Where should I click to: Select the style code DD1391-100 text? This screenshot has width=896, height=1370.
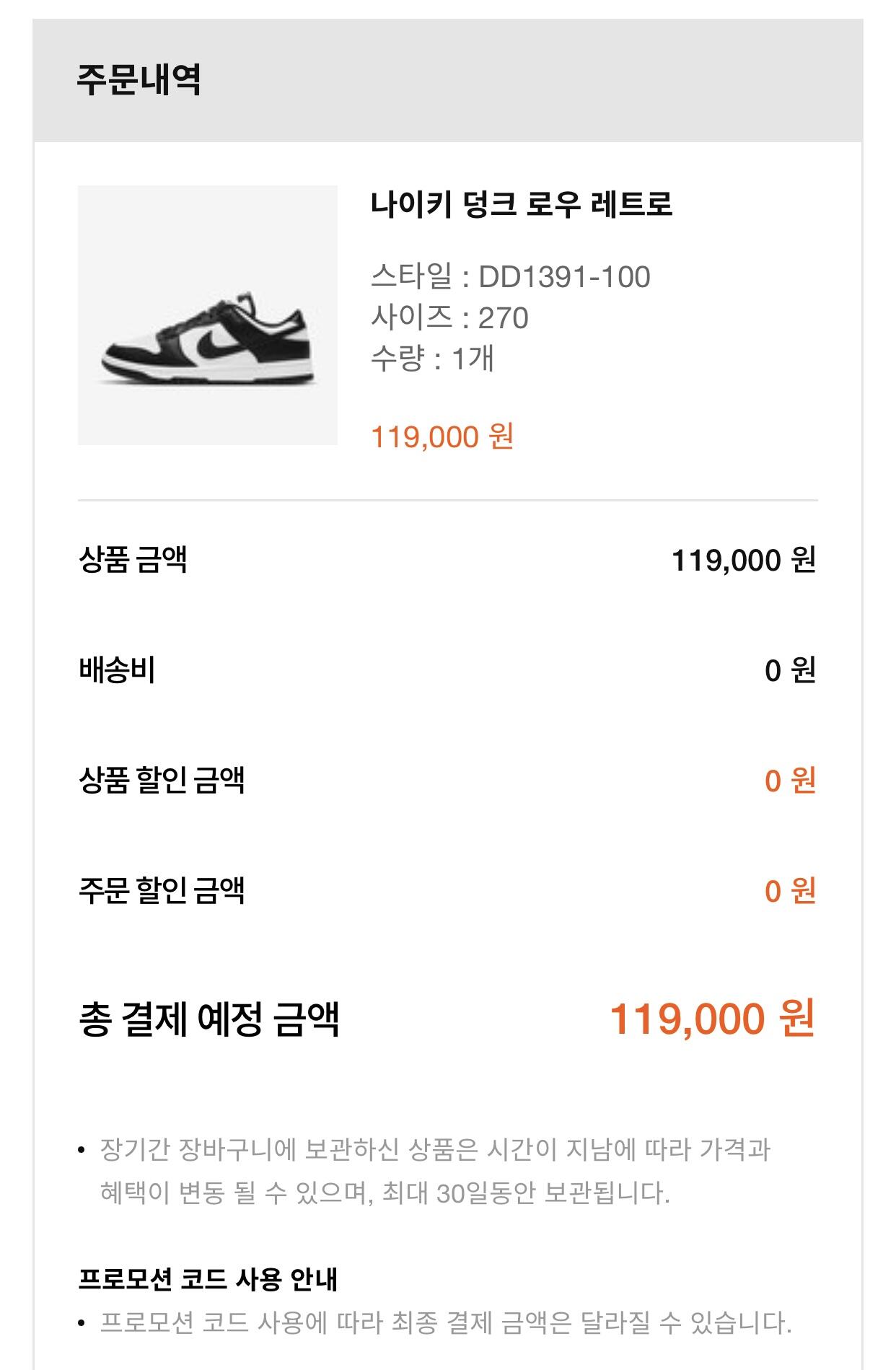coord(511,277)
